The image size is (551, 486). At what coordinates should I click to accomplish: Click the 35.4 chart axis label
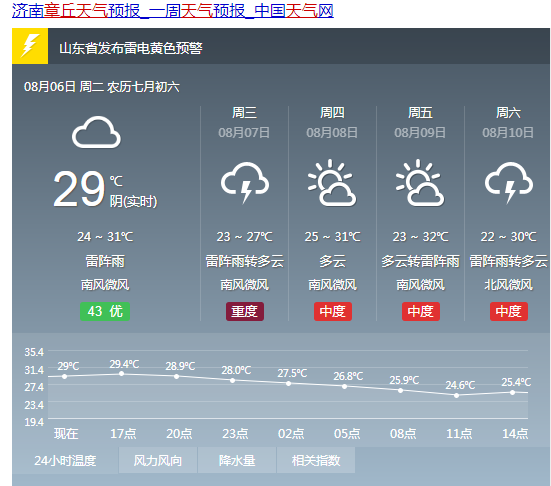click(x=34, y=352)
